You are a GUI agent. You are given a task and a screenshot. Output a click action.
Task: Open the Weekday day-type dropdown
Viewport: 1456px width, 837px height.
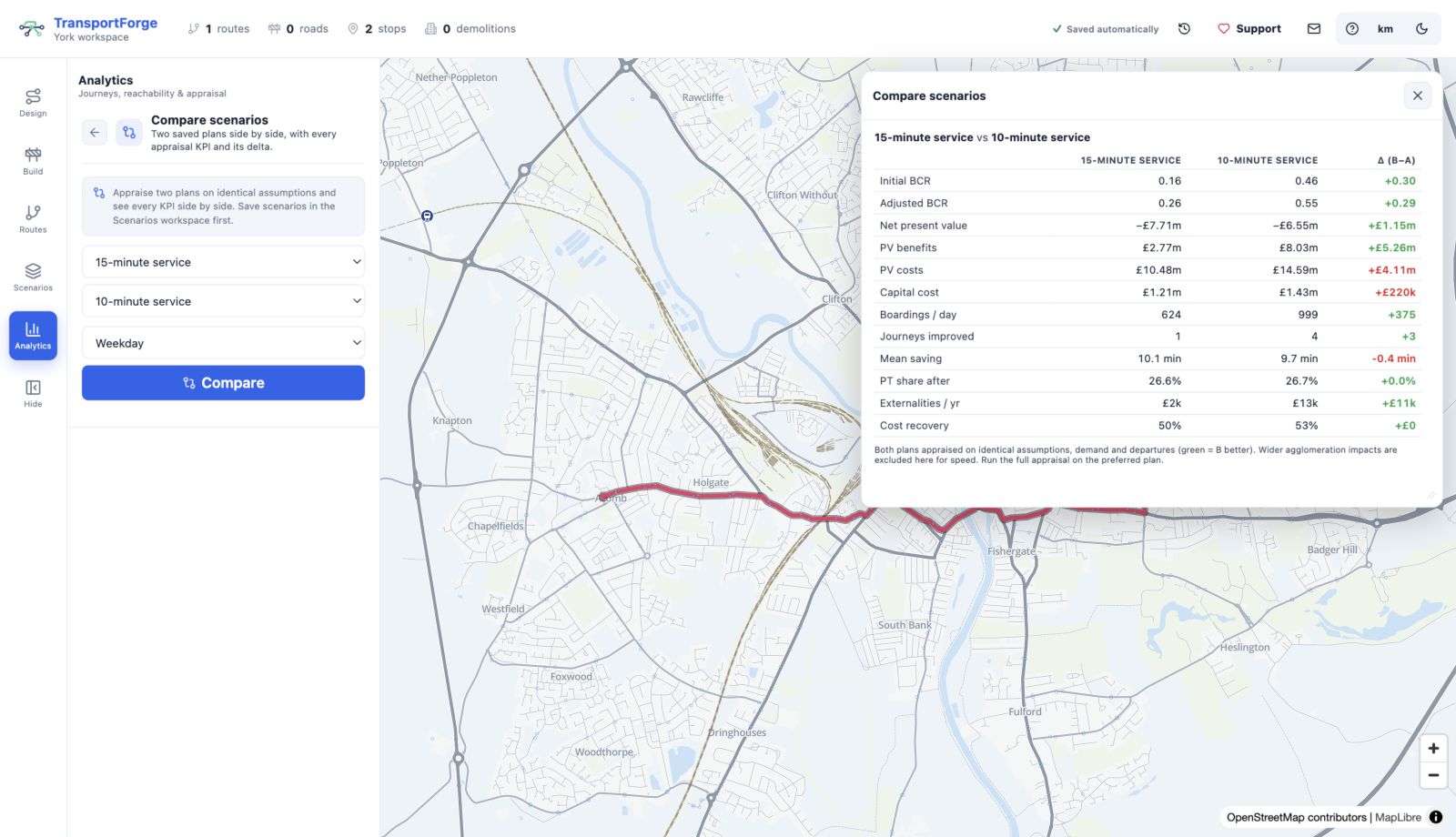[x=223, y=343]
